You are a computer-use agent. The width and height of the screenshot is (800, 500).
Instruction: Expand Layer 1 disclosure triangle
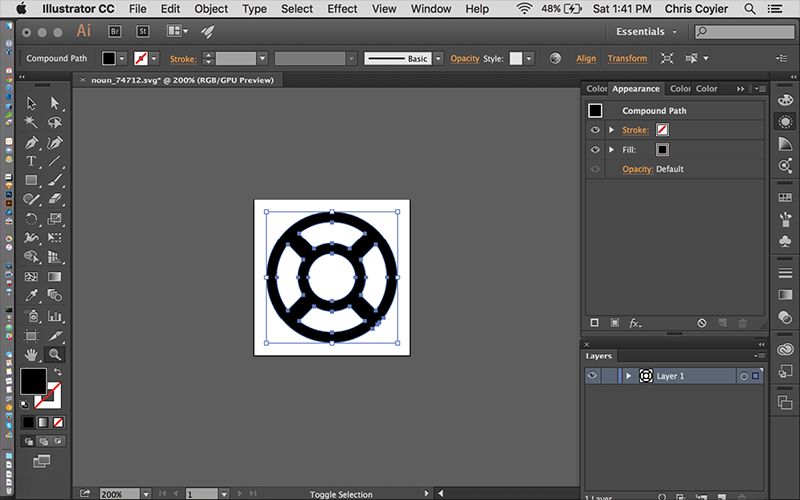pyautogui.click(x=628, y=376)
